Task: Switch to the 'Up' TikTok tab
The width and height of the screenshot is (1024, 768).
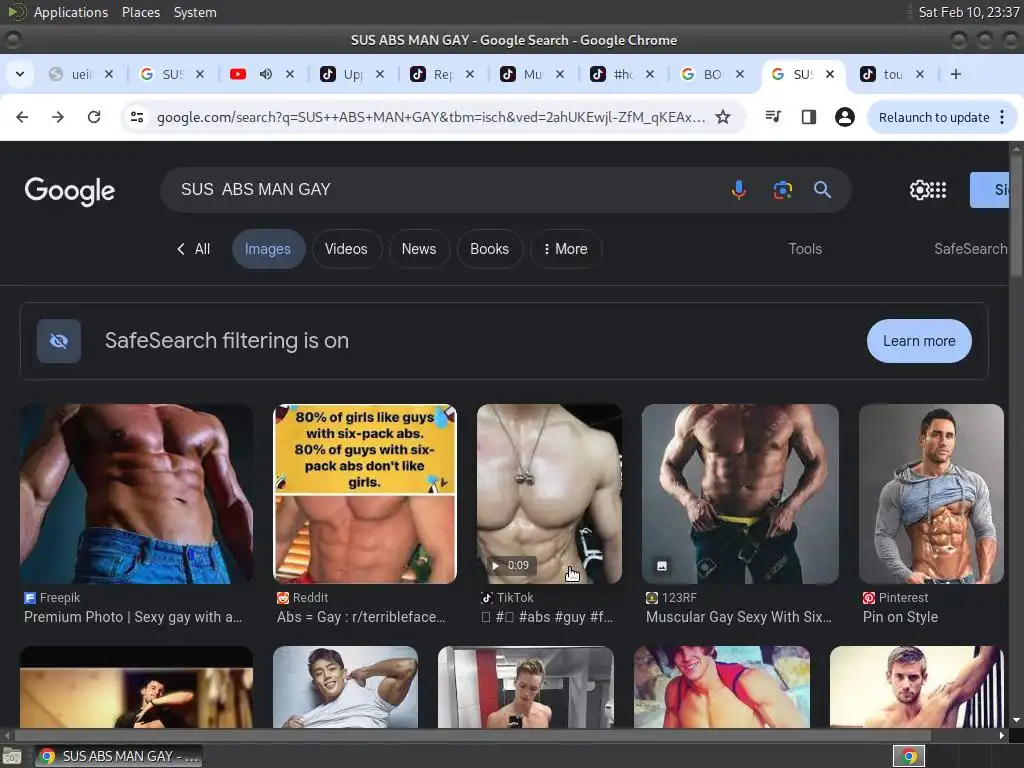Action: [x=353, y=74]
